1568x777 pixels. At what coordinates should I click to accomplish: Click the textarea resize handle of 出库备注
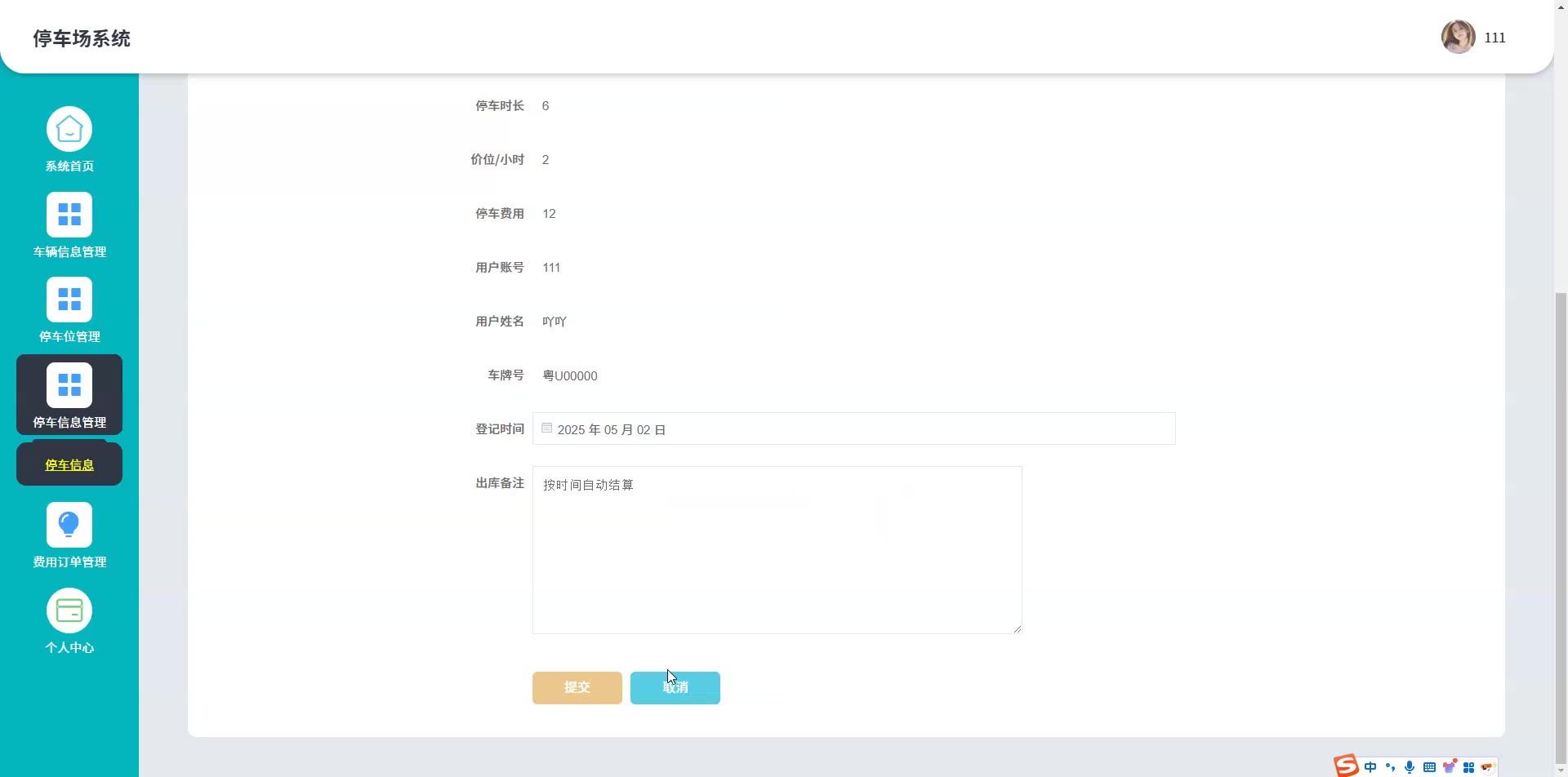click(x=1017, y=628)
